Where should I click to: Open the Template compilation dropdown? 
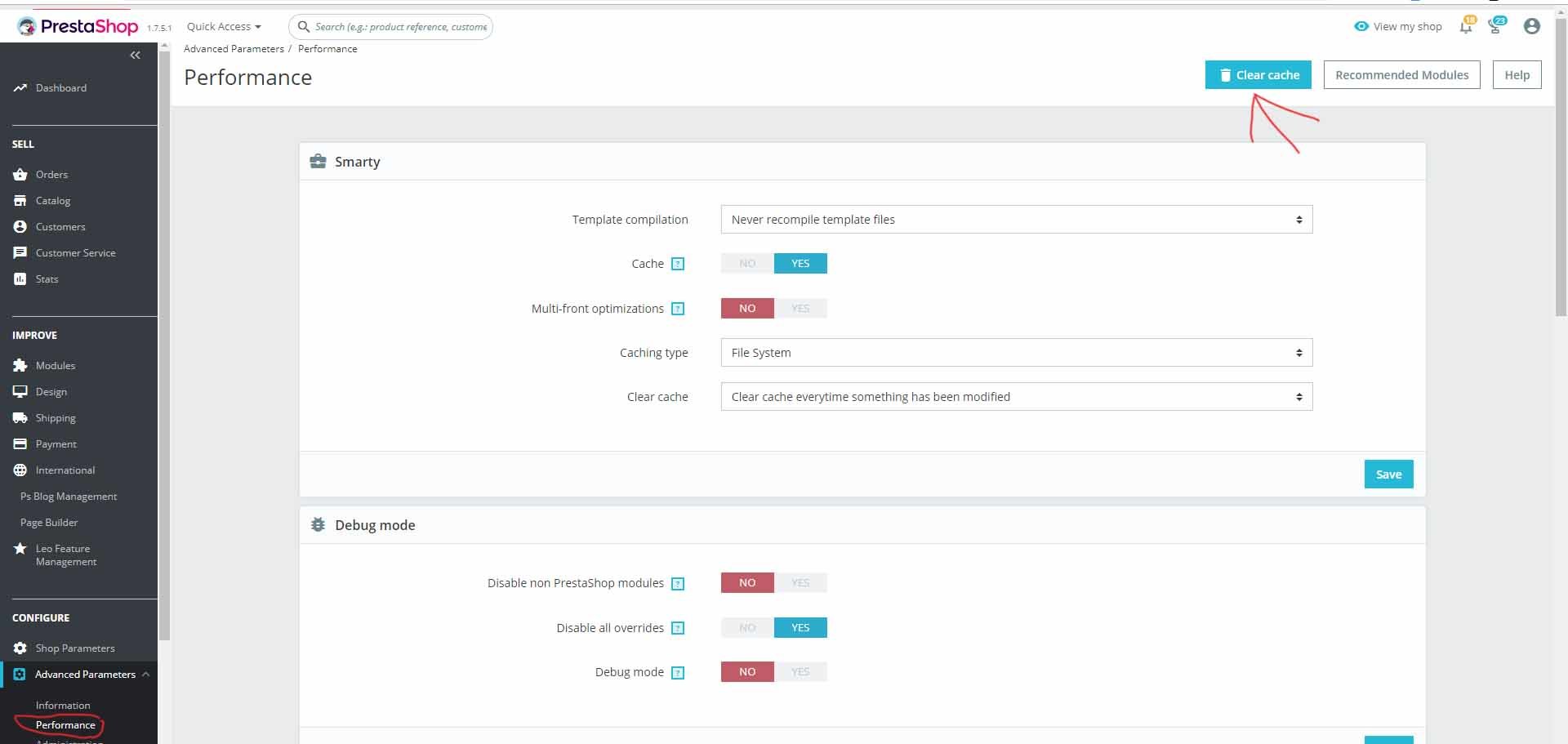click(1017, 220)
